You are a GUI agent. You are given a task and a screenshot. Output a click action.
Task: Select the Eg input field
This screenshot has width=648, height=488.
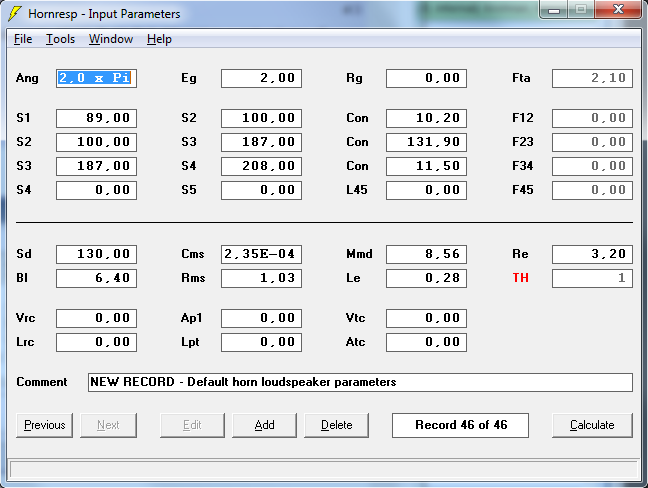(262, 79)
